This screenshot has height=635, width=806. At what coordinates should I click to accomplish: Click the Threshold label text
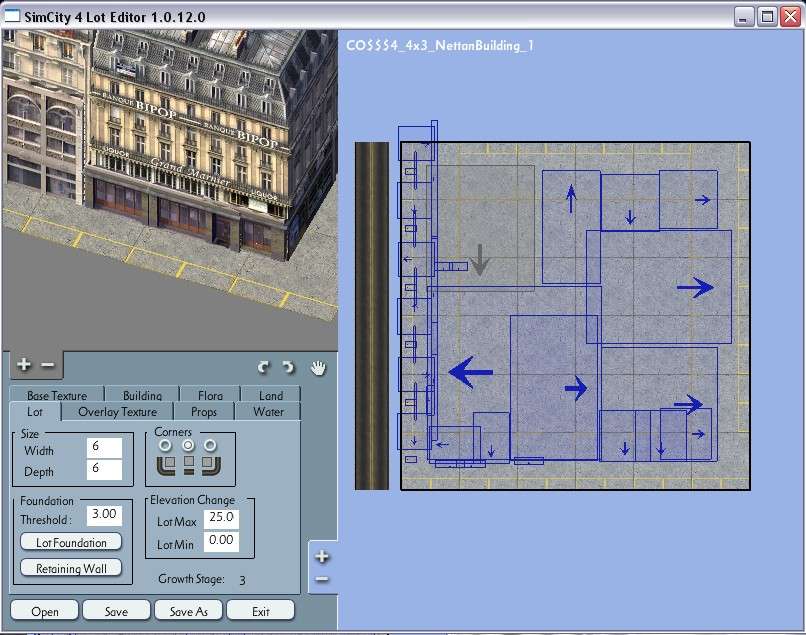point(46,519)
